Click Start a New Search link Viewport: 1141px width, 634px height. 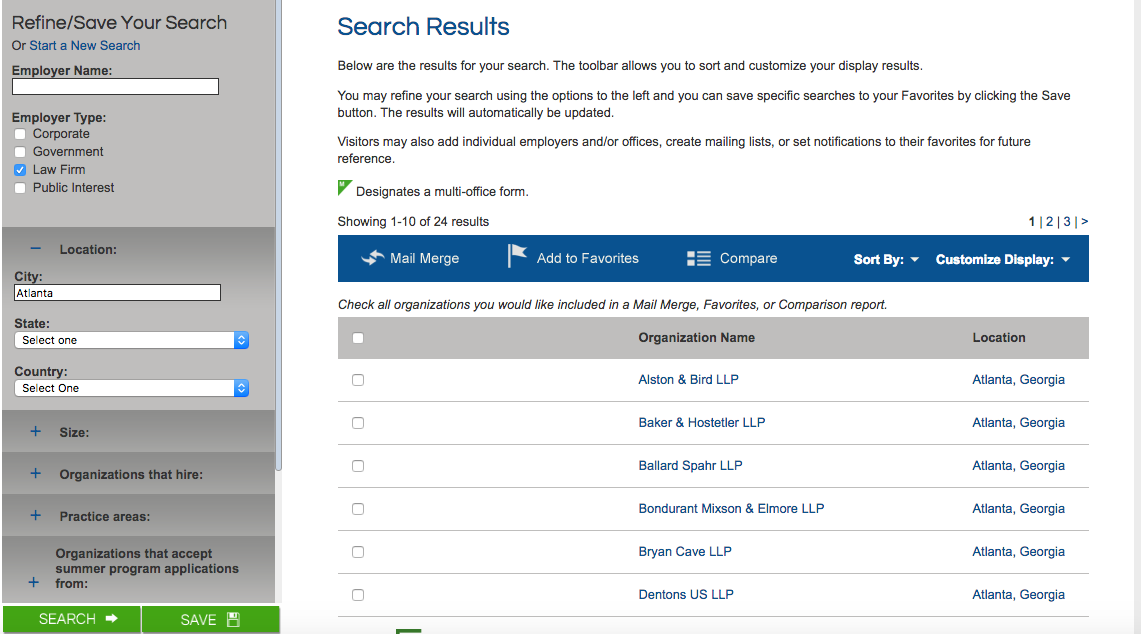(x=84, y=45)
